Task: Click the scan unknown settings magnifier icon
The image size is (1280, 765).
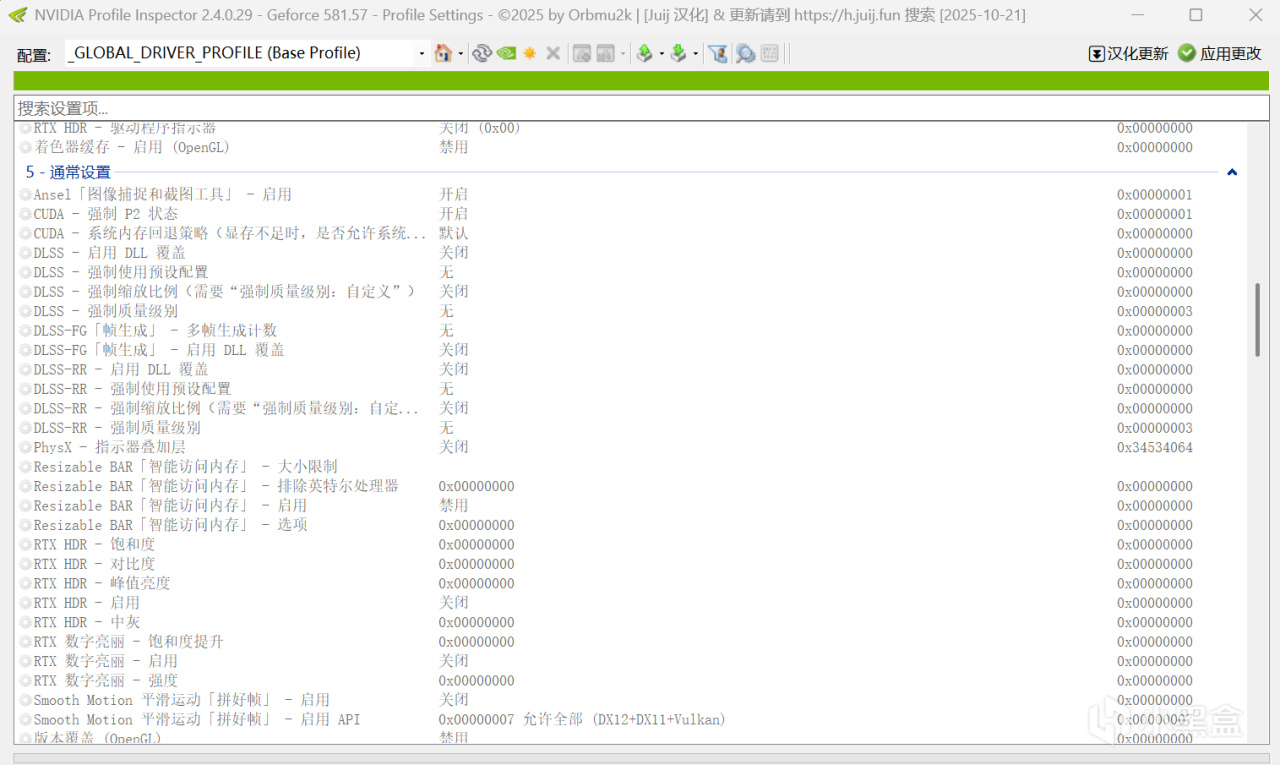Action: [x=745, y=53]
